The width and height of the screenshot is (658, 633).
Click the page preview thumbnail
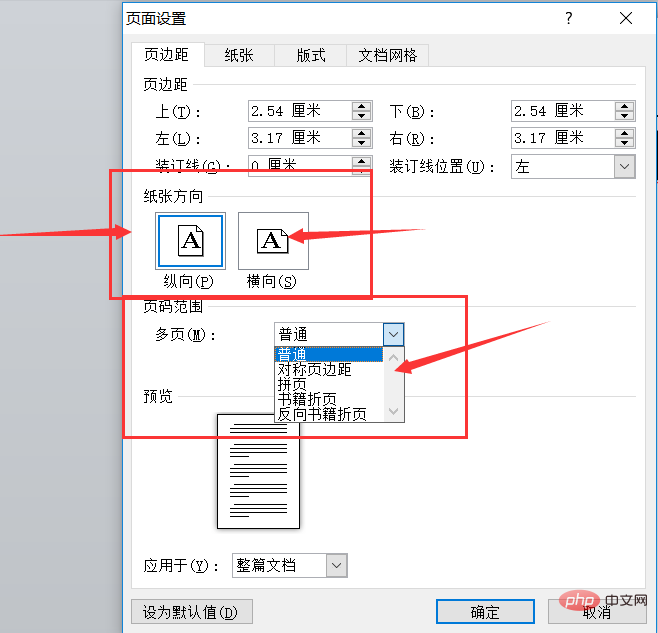[258, 472]
